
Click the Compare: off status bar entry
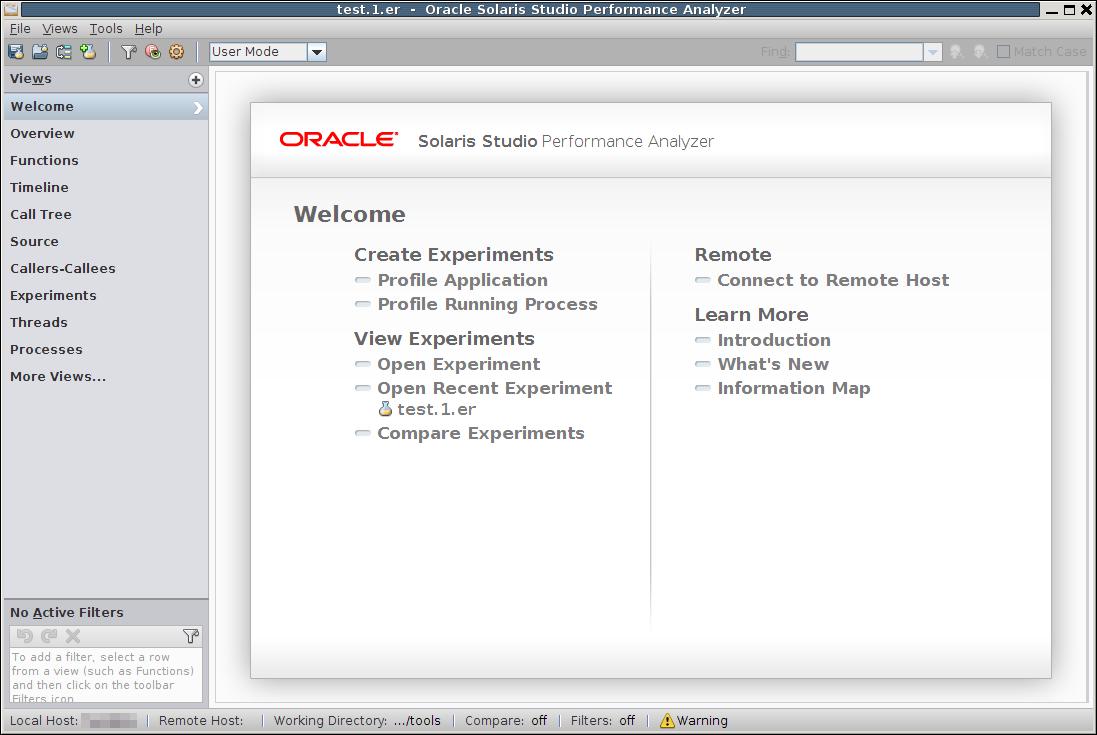[506, 720]
